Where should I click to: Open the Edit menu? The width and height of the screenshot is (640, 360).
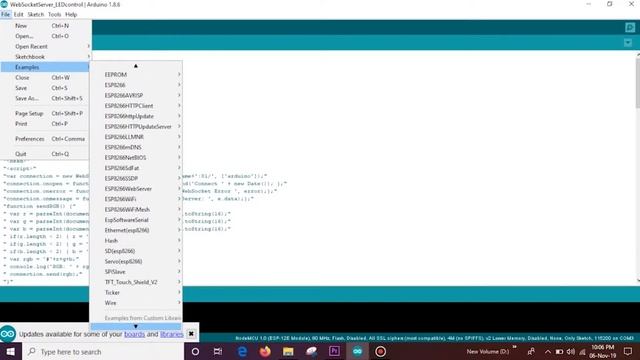click(18, 14)
